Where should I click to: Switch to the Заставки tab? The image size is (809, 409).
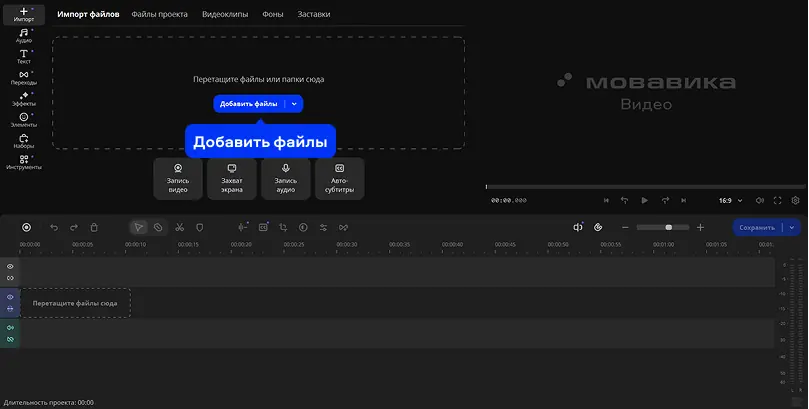tap(314, 14)
